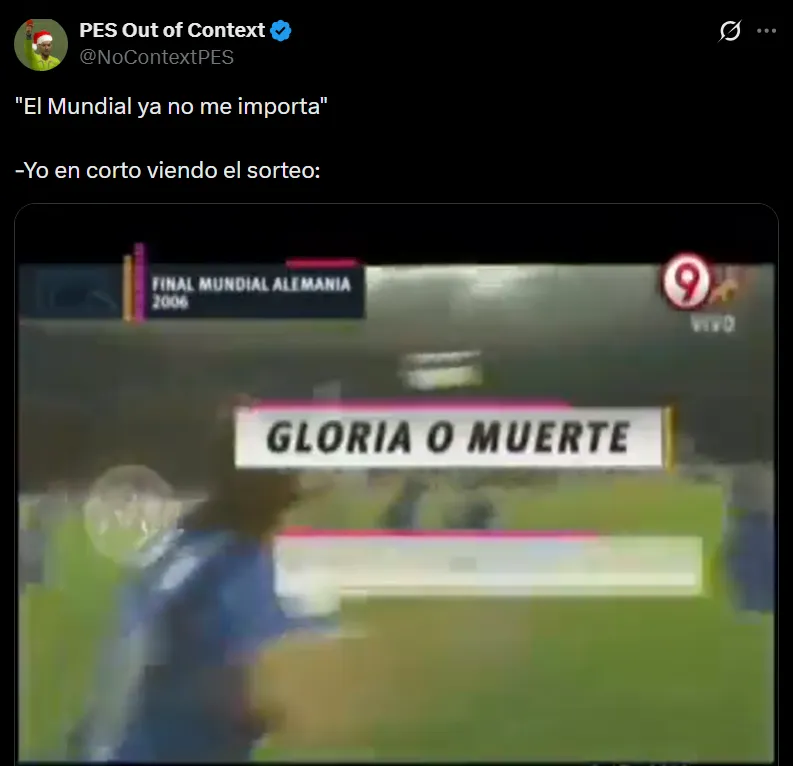Click the blue-shirted player in the video
The image size is (793, 766).
[192, 607]
